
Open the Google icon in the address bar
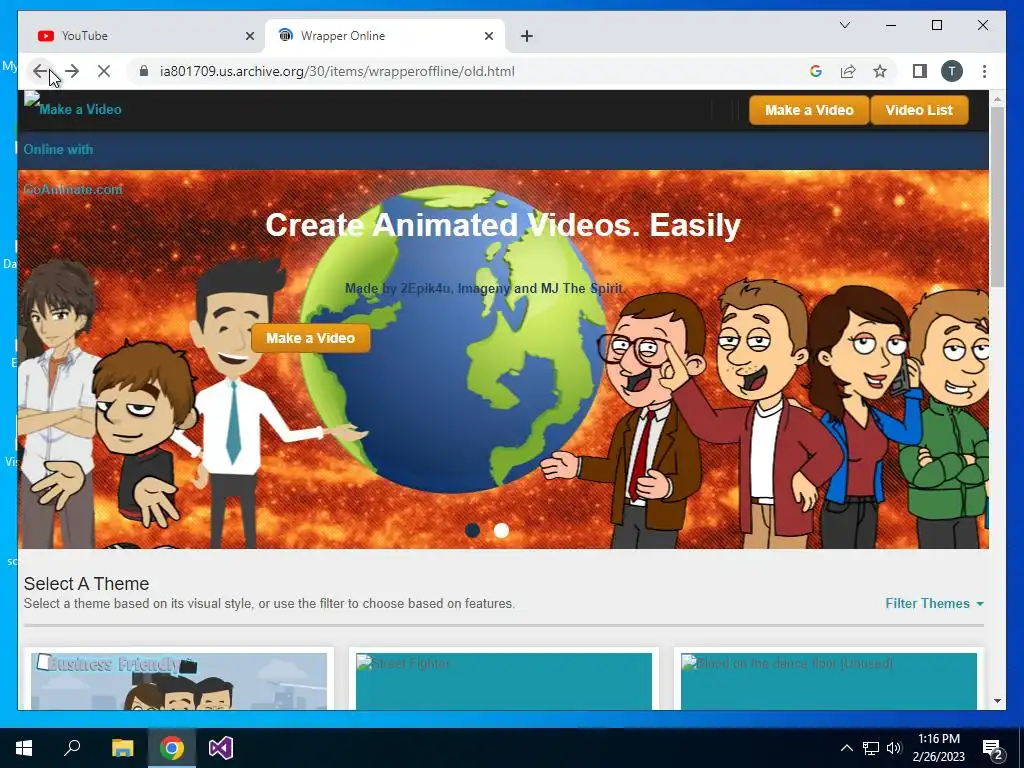click(816, 71)
